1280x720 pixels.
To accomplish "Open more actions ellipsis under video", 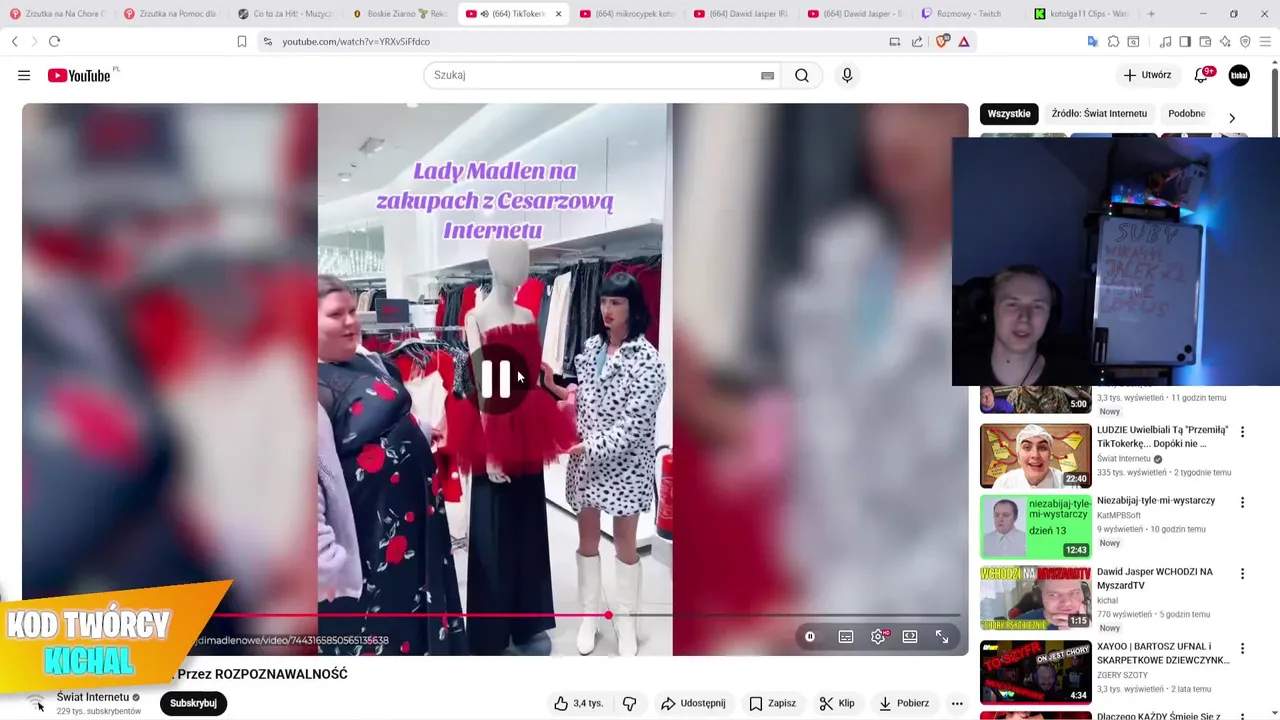I will point(957,703).
